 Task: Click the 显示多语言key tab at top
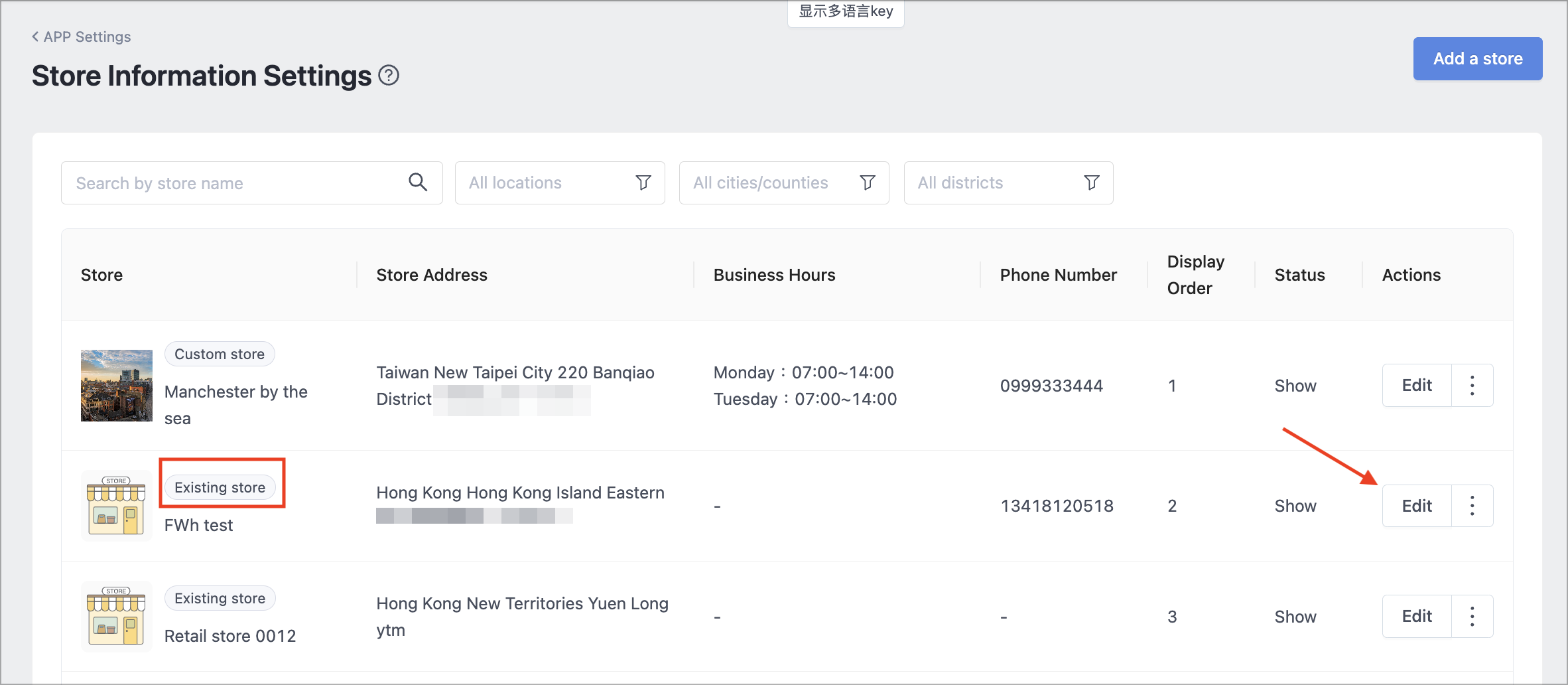(x=846, y=11)
